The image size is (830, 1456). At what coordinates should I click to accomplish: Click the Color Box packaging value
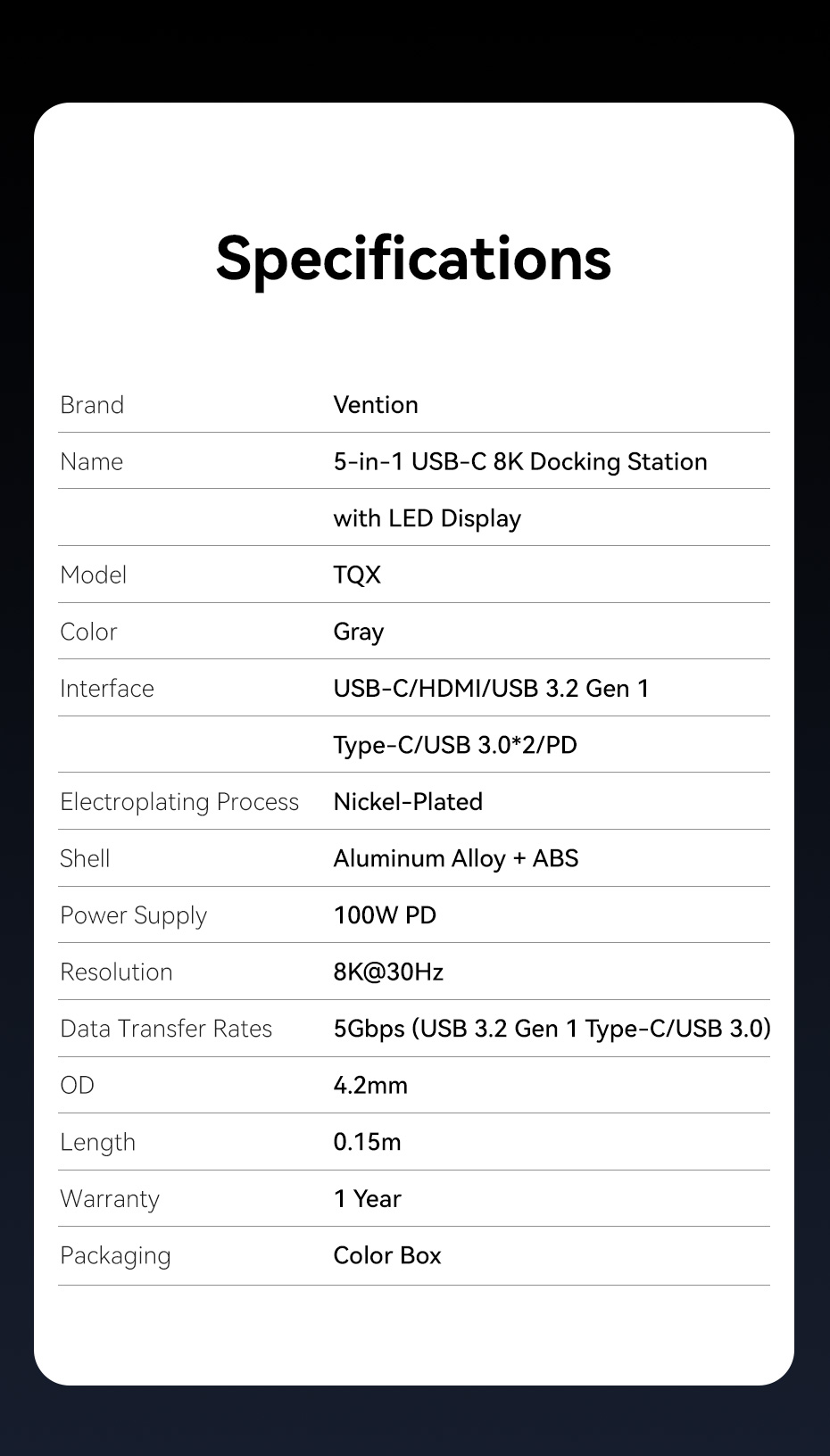point(387,1256)
